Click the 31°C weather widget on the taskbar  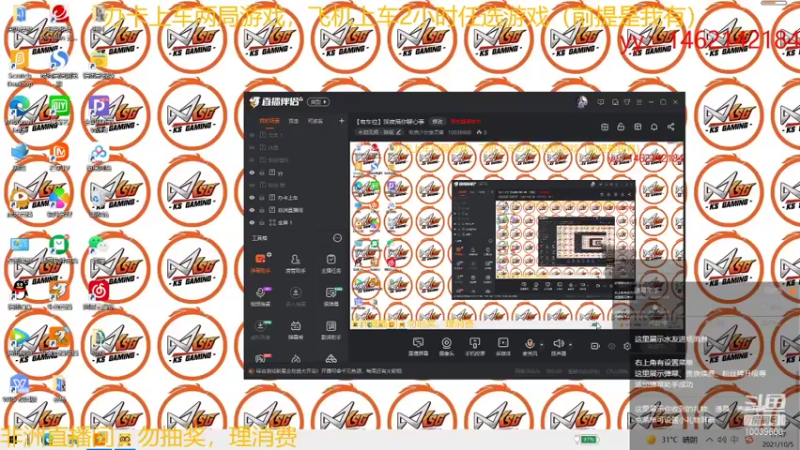coord(672,440)
